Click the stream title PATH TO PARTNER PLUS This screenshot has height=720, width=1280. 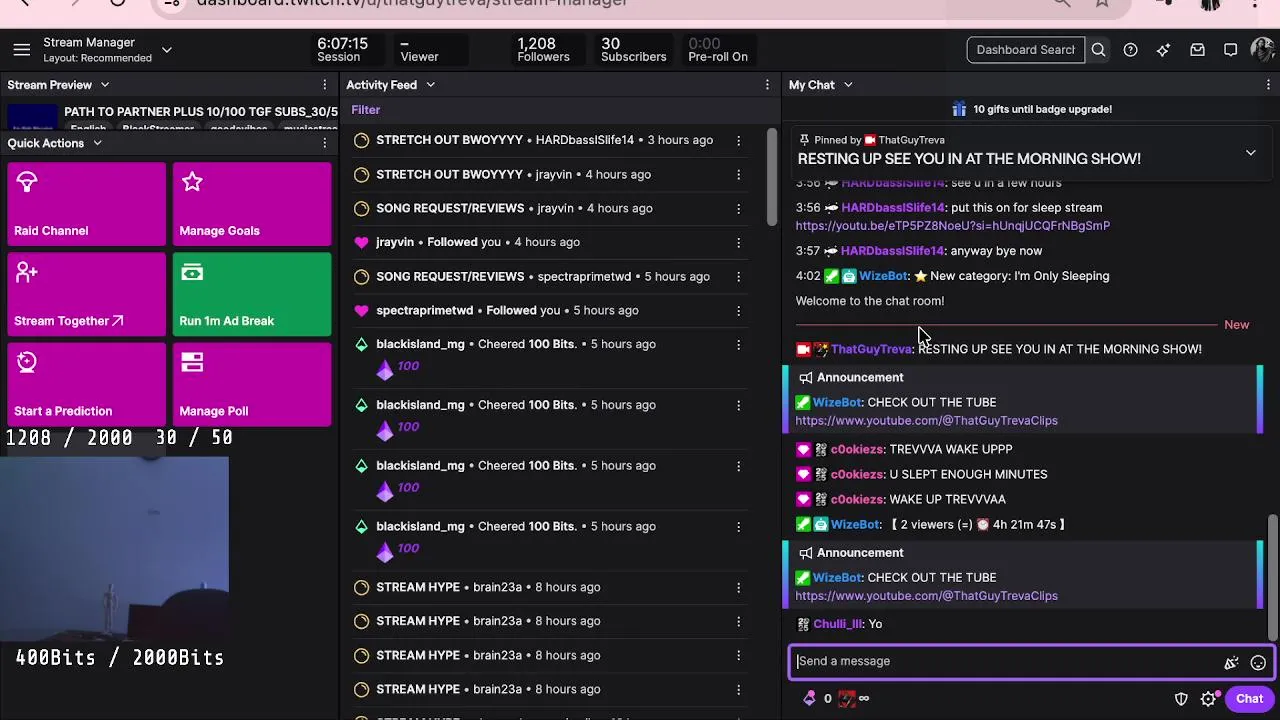(x=201, y=112)
